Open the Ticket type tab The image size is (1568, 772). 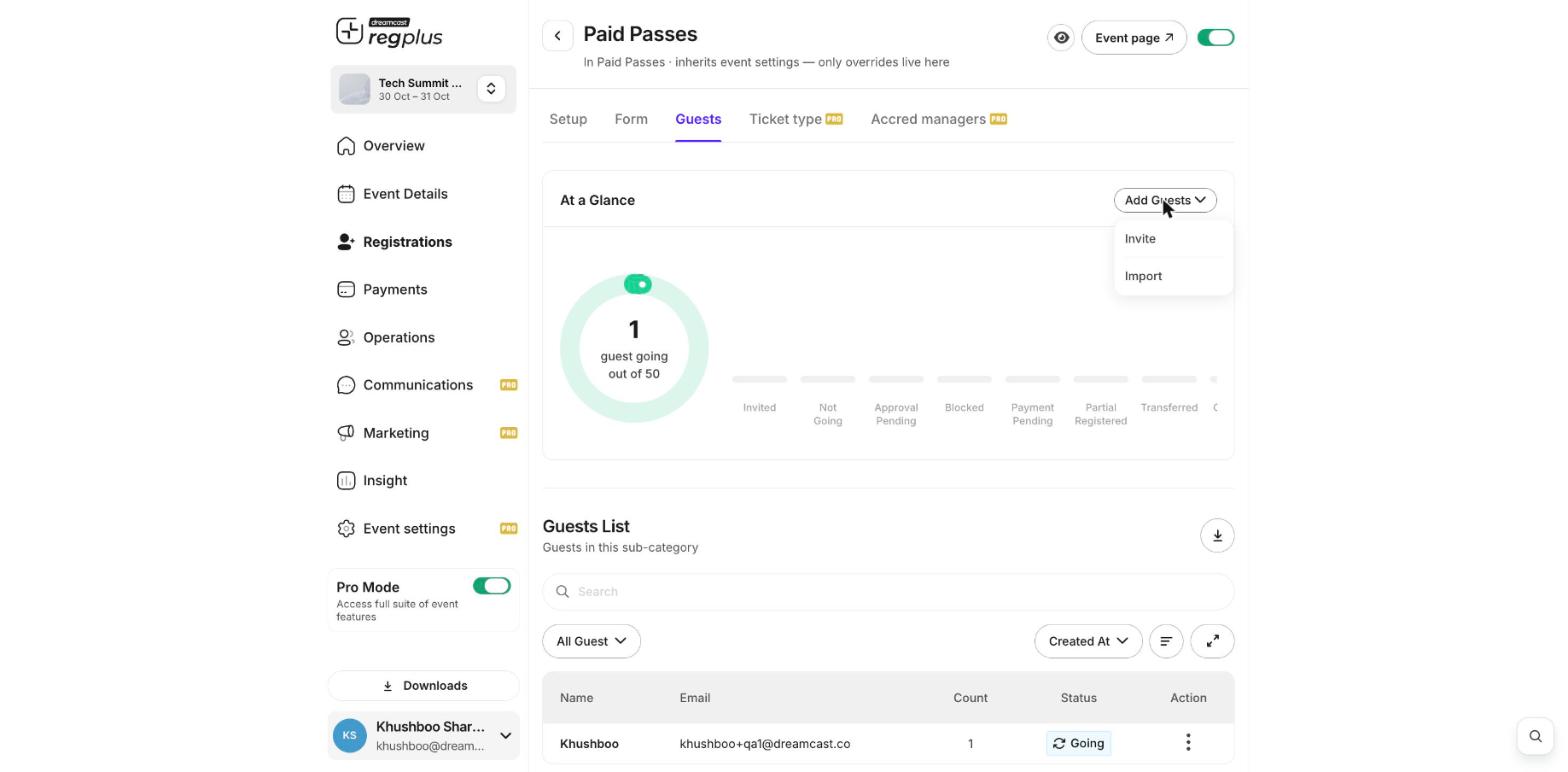coord(796,119)
